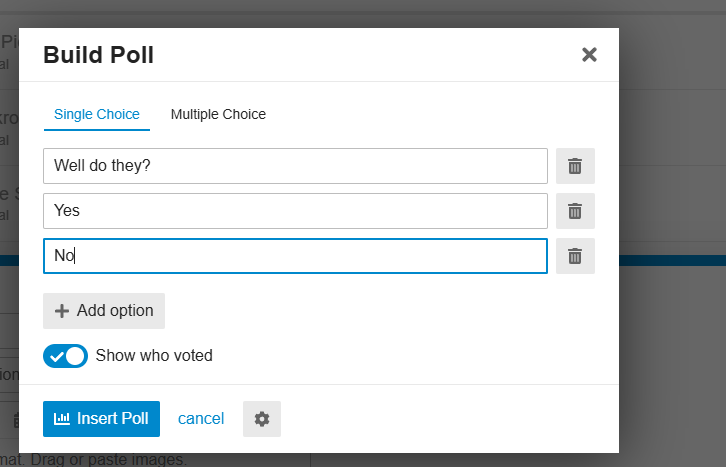The height and width of the screenshot is (467, 726).
Task: Add another poll option
Action: (104, 311)
